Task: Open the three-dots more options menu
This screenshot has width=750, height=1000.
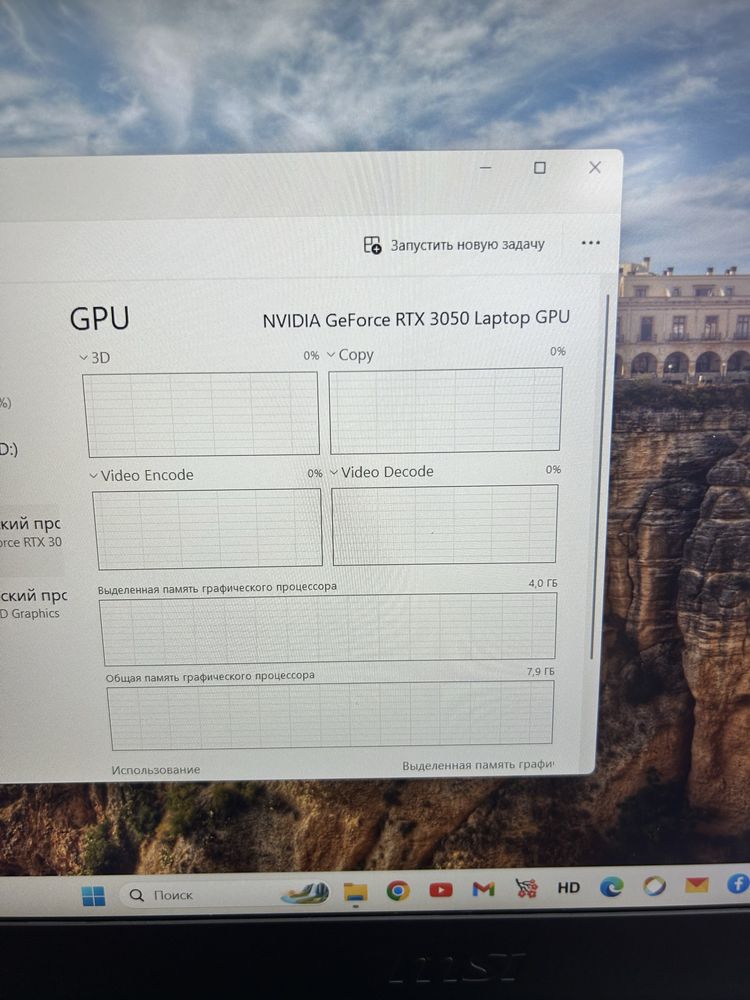Action: (591, 243)
